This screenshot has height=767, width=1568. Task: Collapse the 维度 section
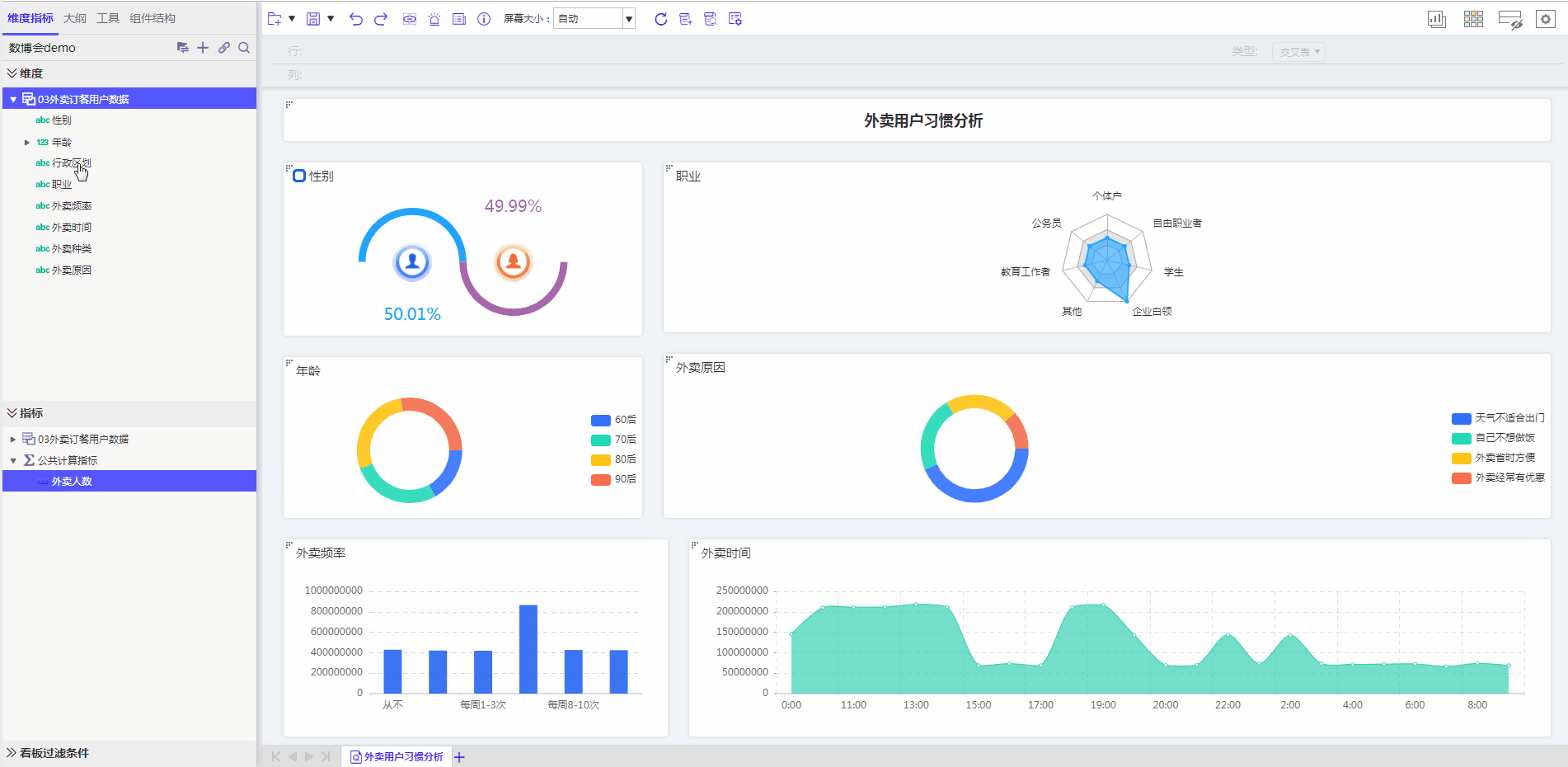pyautogui.click(x=12, y=73)
